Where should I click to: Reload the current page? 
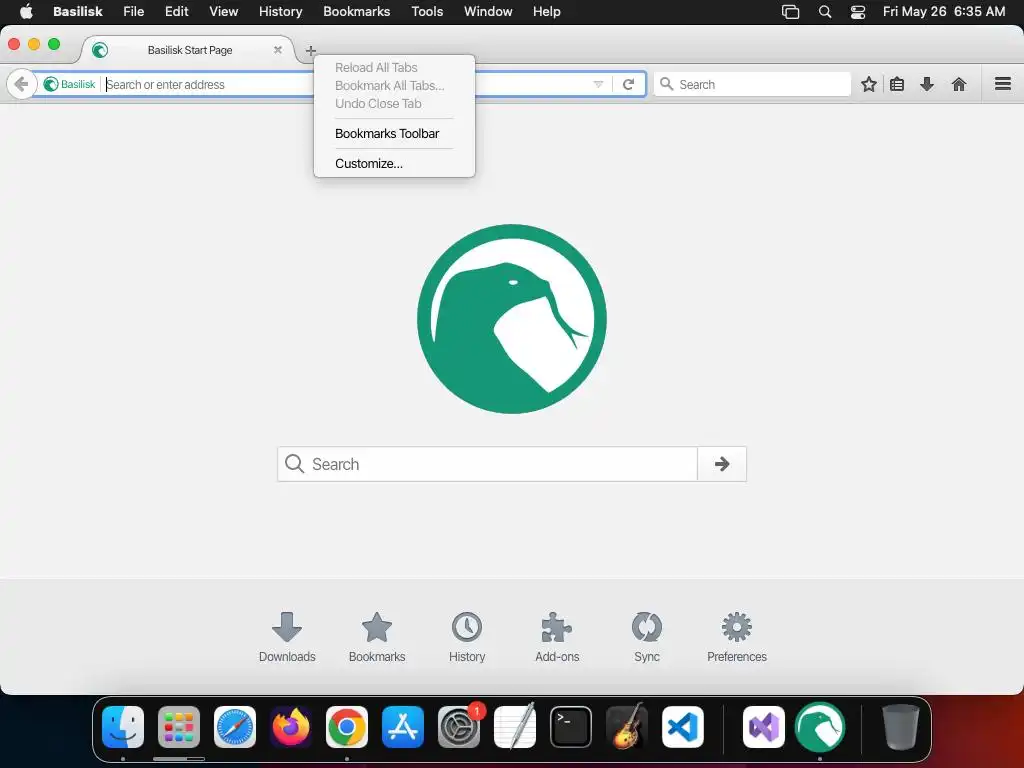click(x=628, y=84)
